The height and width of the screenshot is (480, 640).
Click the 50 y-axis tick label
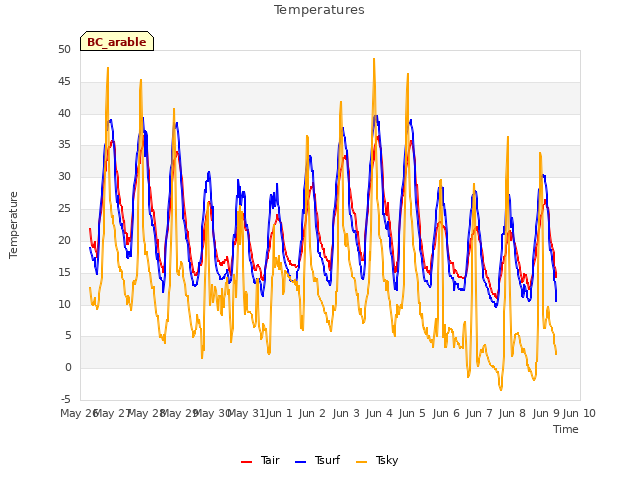pos(64,49)
